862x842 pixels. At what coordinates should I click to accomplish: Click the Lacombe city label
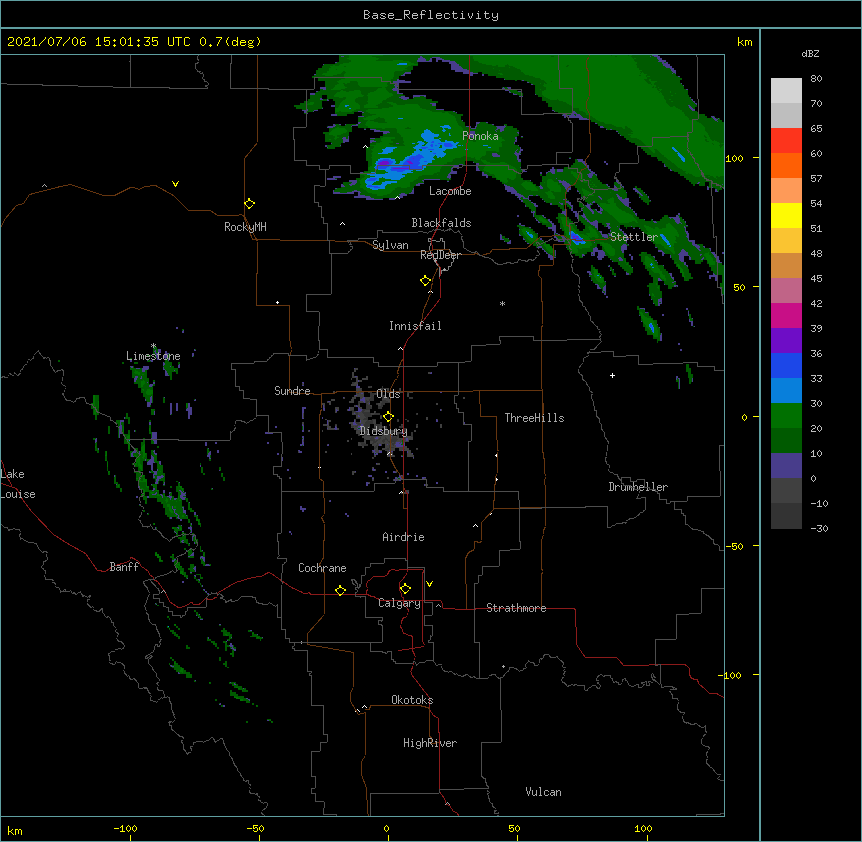pyautogui.click(x=450, y=191)
